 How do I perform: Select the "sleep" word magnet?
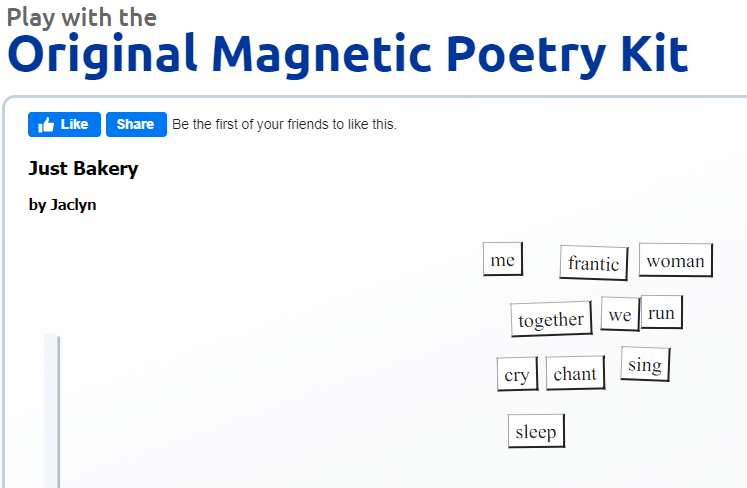pyautogui.click(x=535, y=432)
